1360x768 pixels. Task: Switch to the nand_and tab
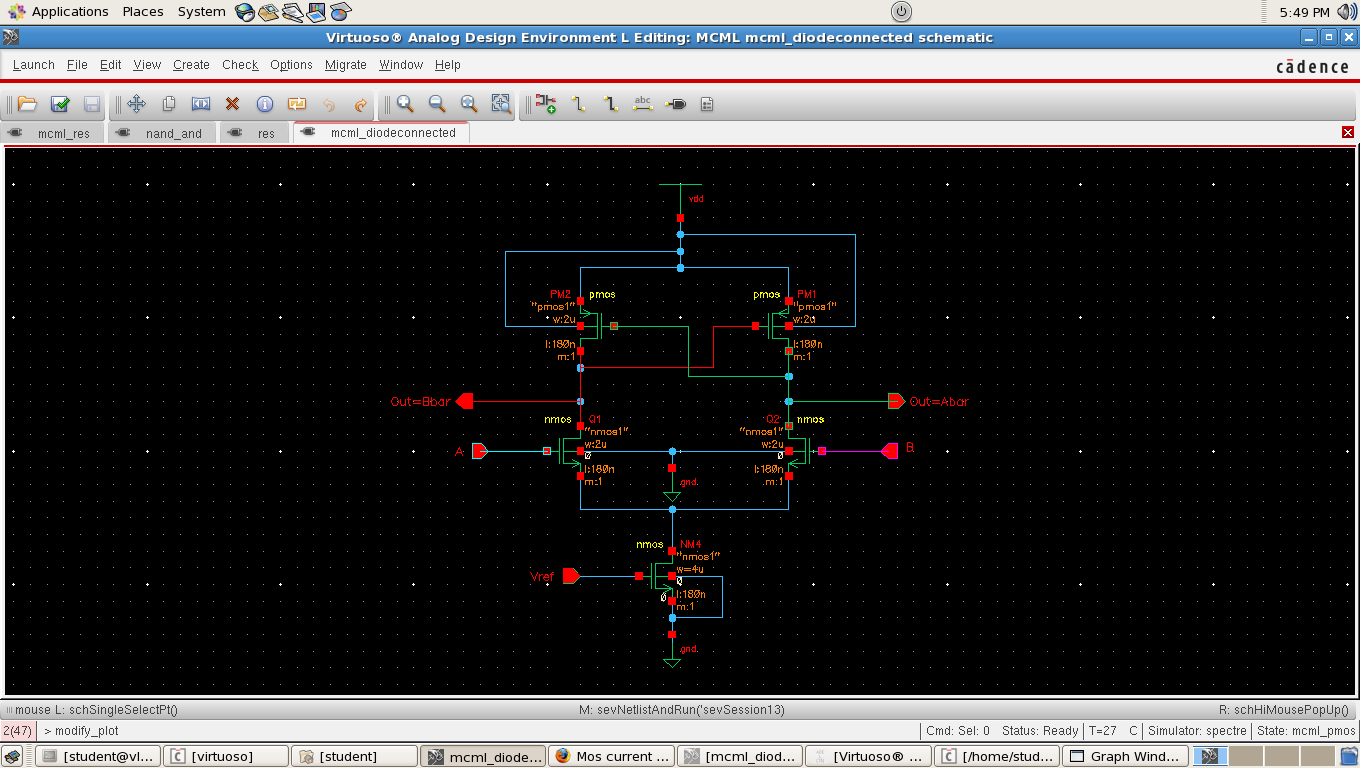tap(173, 133)
